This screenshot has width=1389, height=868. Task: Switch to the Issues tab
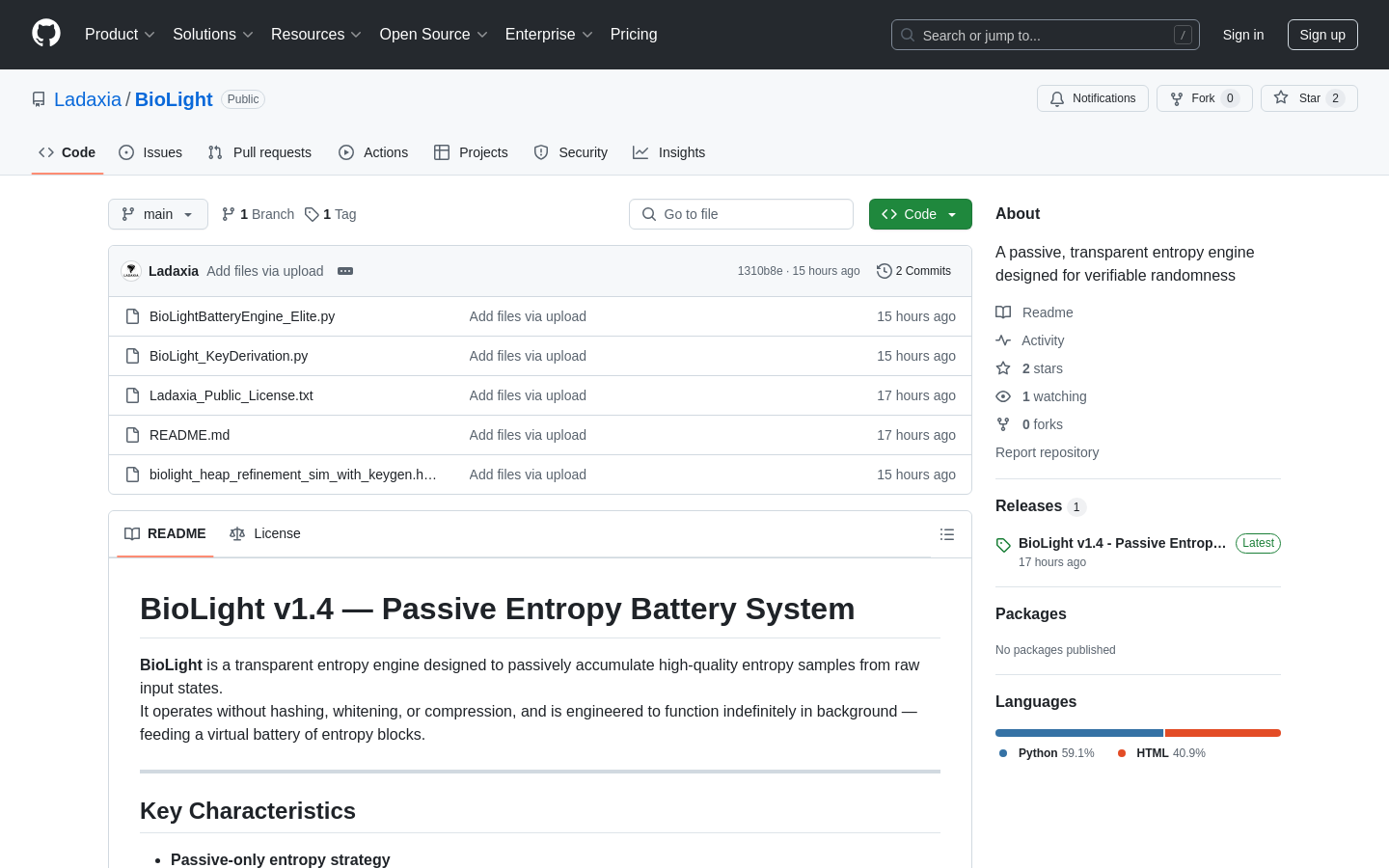click(x=150, y=152)
